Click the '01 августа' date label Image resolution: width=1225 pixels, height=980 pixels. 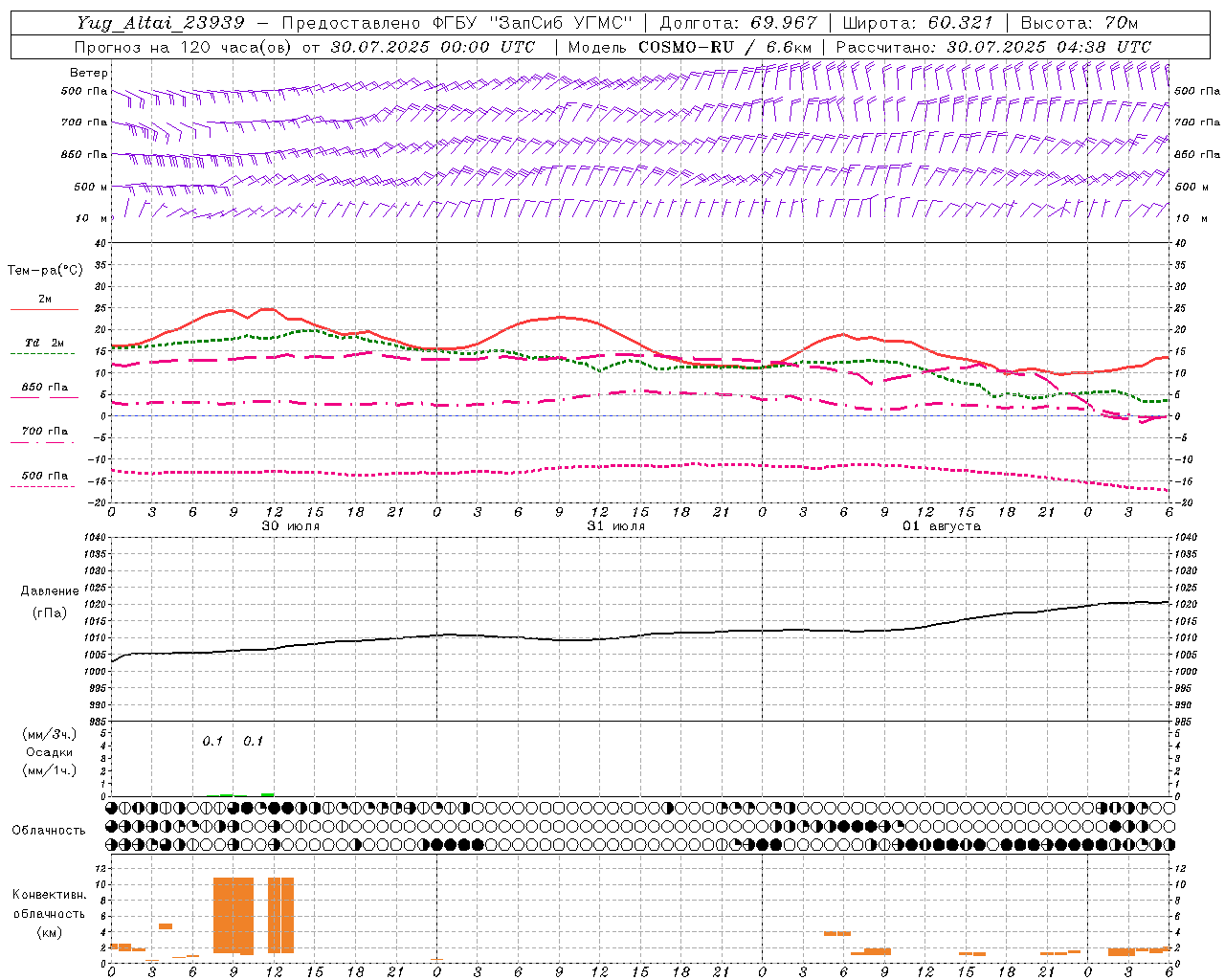tap(942, 526)
